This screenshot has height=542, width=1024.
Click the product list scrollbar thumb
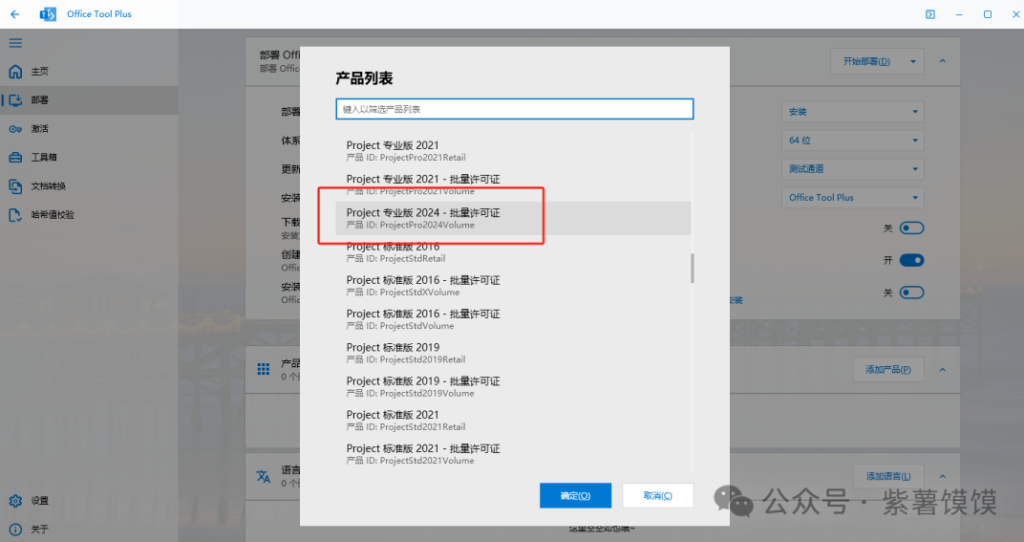(x=693, y=268)
